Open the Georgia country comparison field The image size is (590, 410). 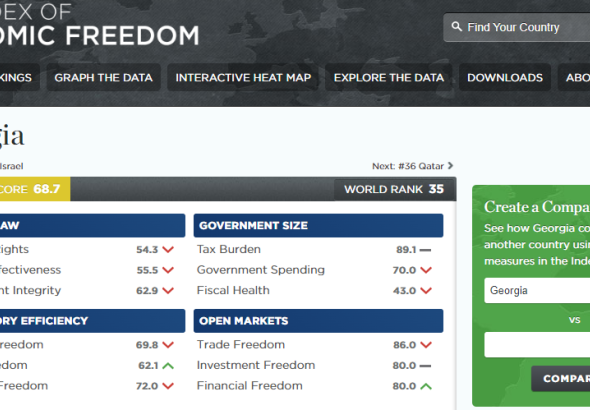[537, 290]
